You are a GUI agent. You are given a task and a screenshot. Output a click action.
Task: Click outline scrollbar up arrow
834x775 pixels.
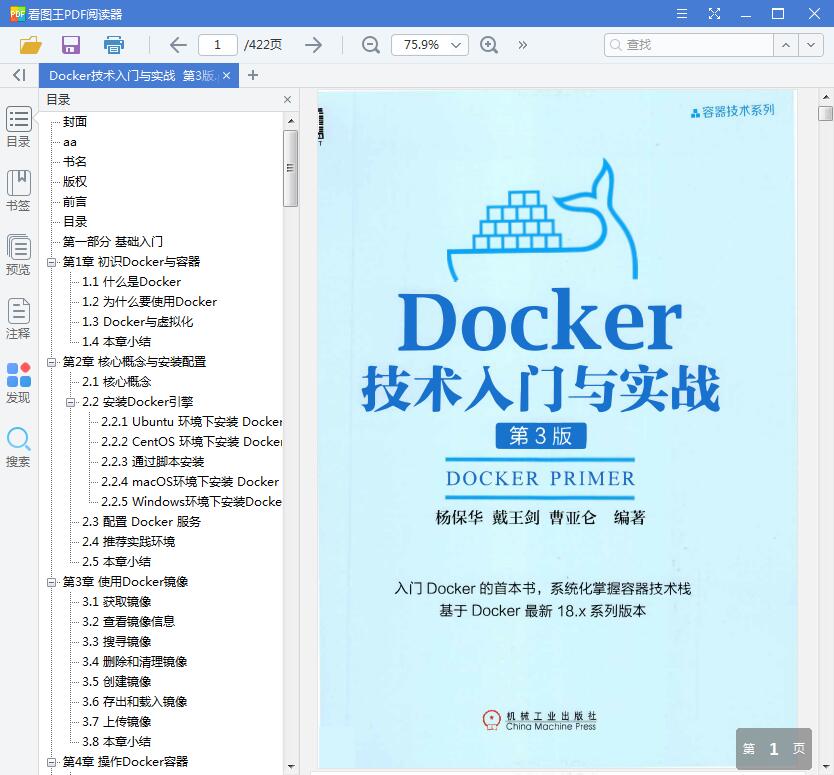tap(291, 121)
